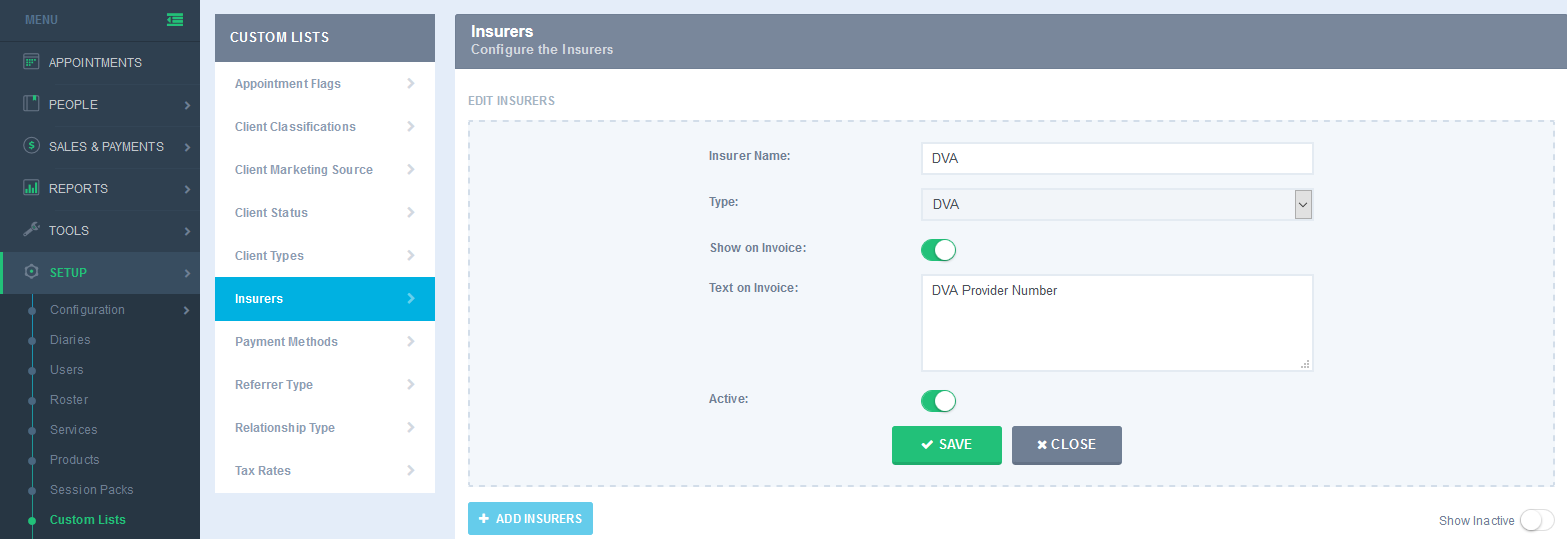Expand the People menu arrow
Screen dimensions: 1567x539
(x=187, y=105)
